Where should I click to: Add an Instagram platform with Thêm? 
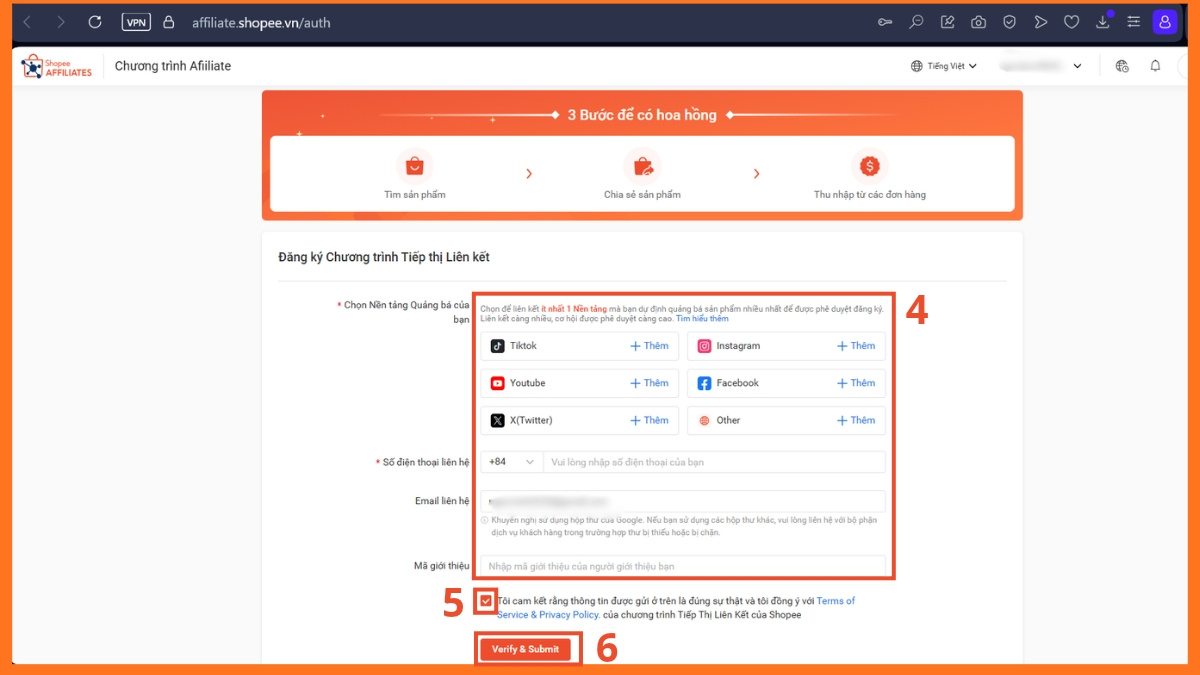pos(856,346)
